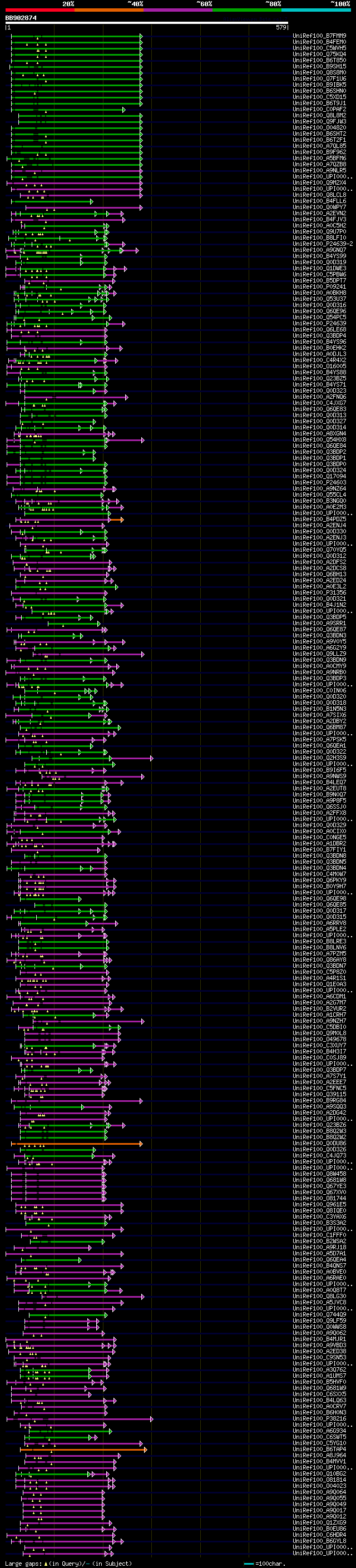Click the cyan ~100% identity legend bar

point(316,10)
